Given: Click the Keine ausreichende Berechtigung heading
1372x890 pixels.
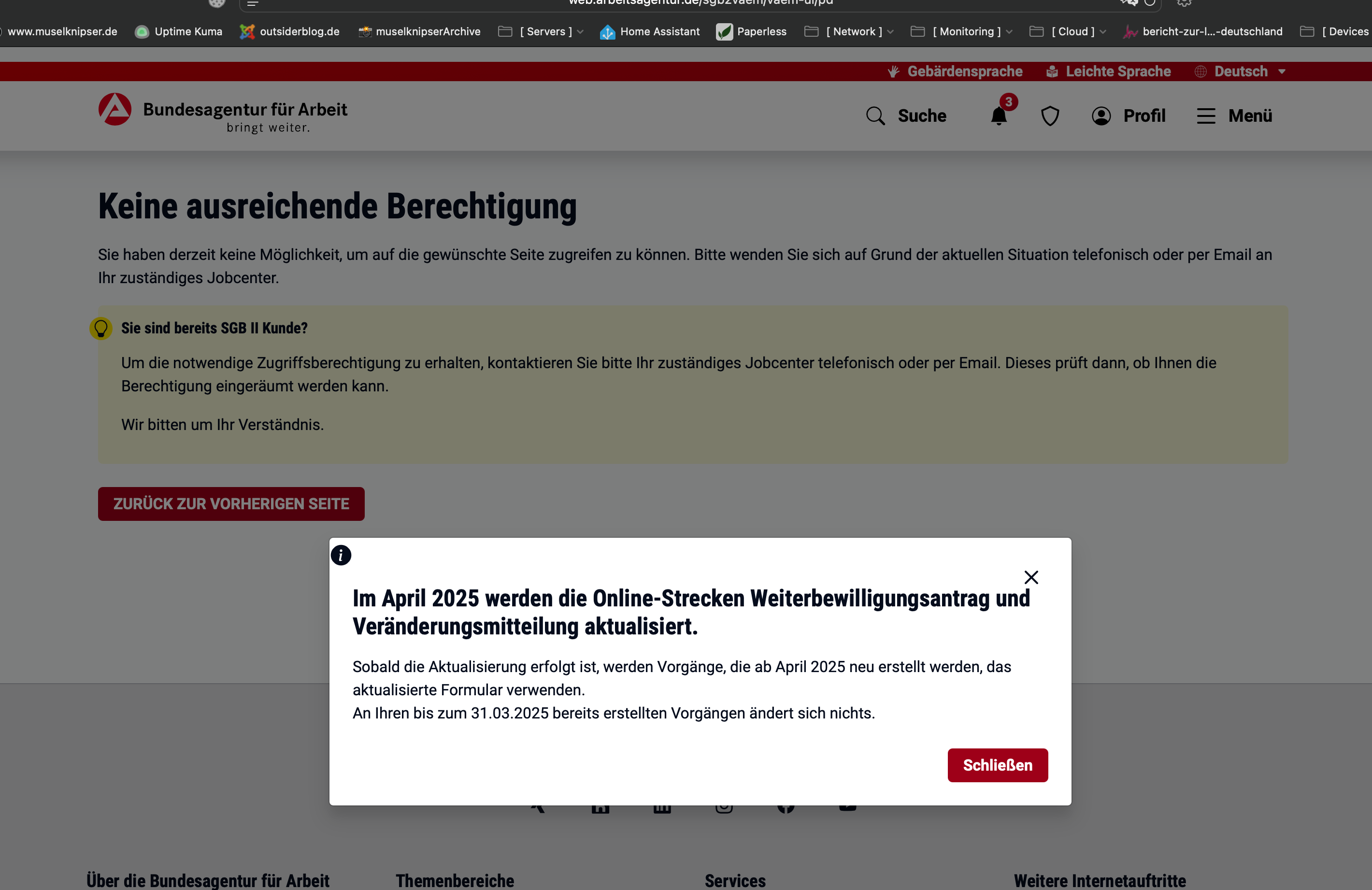Looking at the screenshot, I should [x=337, y=206].
